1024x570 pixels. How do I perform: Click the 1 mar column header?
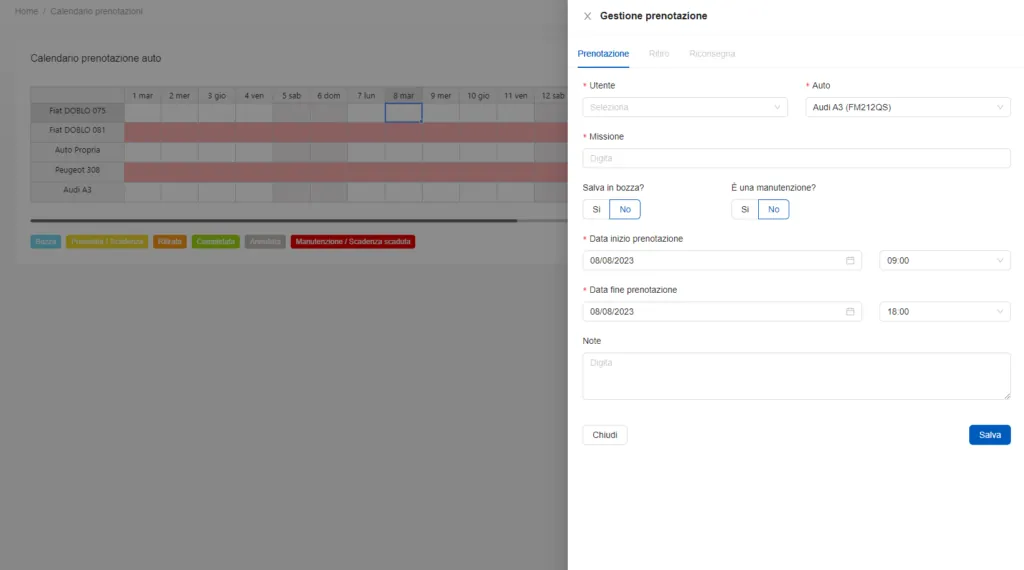(142, 95)
